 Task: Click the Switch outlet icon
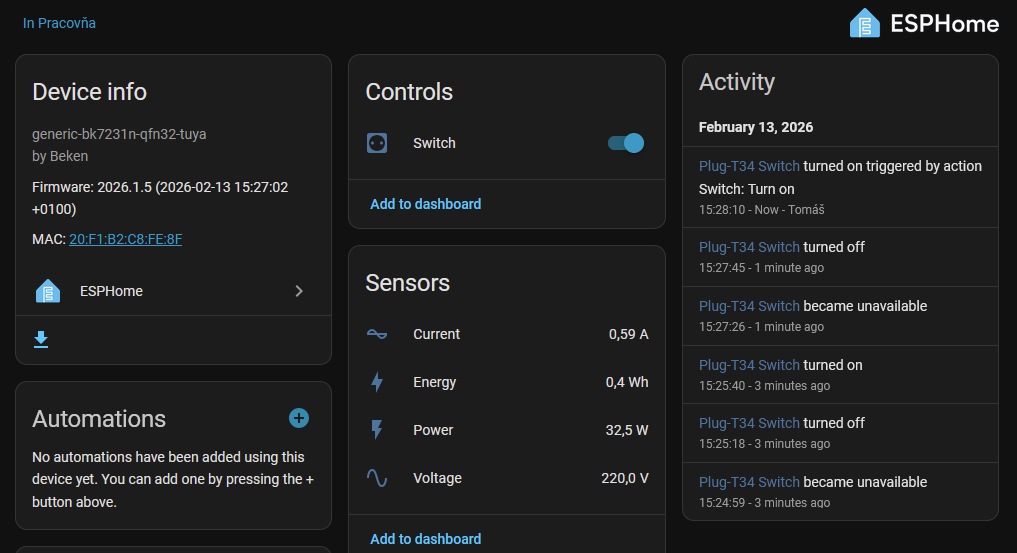377,143
